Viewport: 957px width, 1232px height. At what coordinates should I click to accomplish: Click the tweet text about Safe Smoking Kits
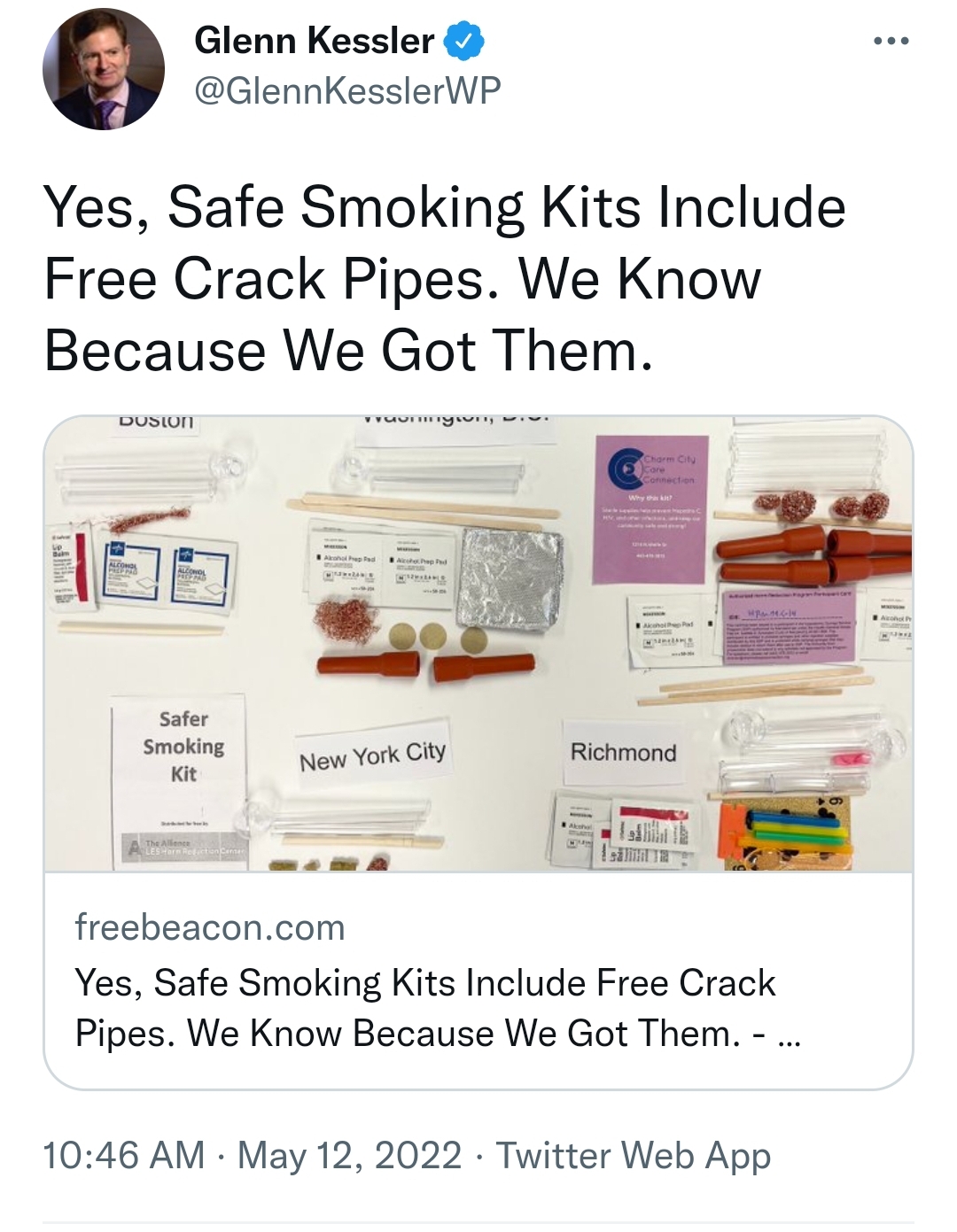(445, 278)
